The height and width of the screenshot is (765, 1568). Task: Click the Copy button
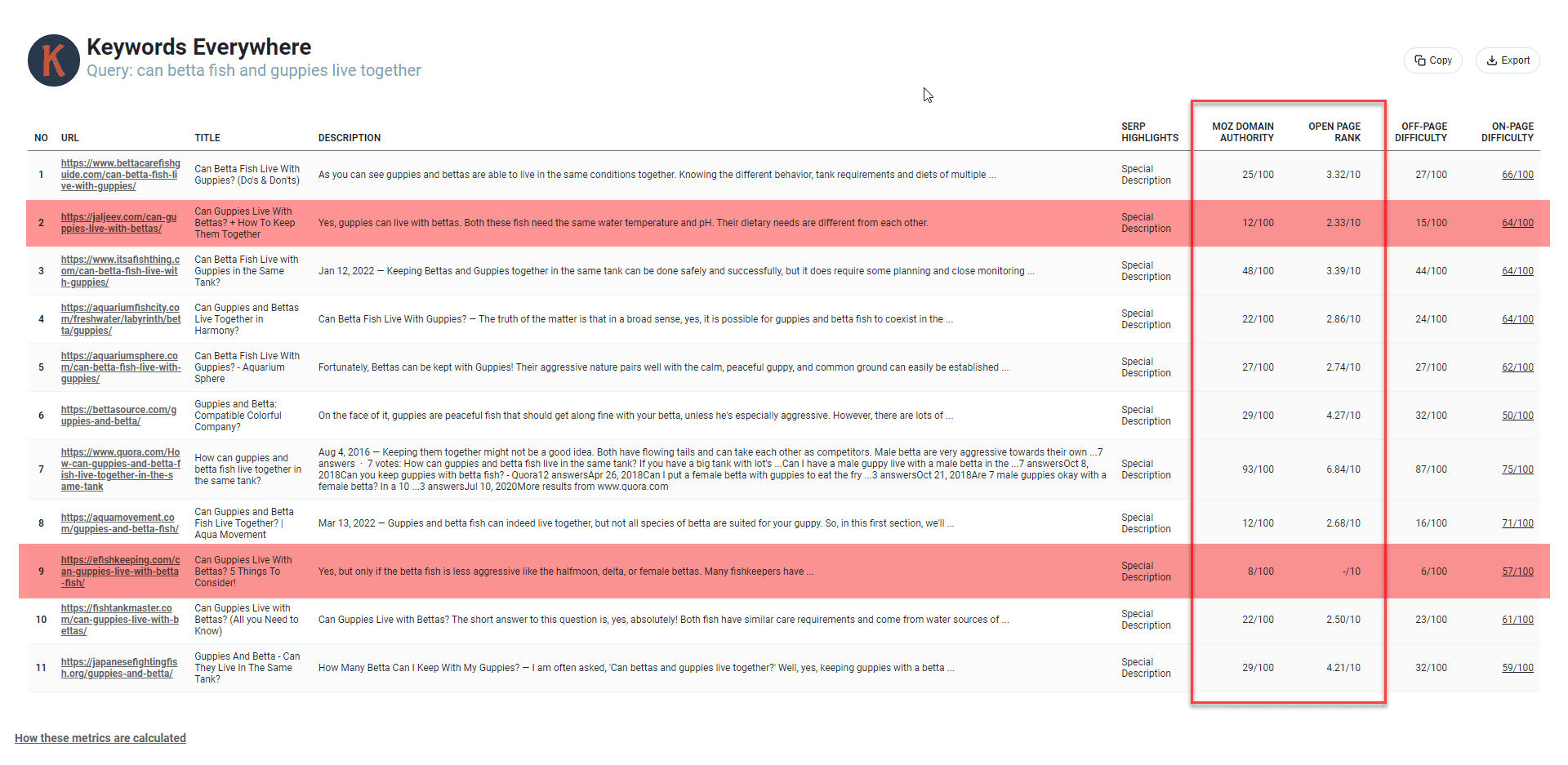click(x=1433, y=60)
